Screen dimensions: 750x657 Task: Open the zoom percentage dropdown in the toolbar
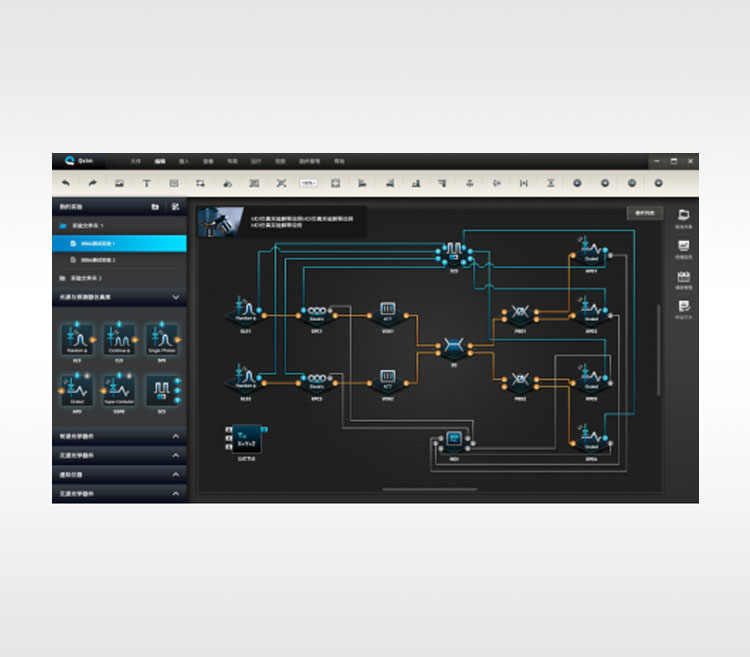coord(308,183)
